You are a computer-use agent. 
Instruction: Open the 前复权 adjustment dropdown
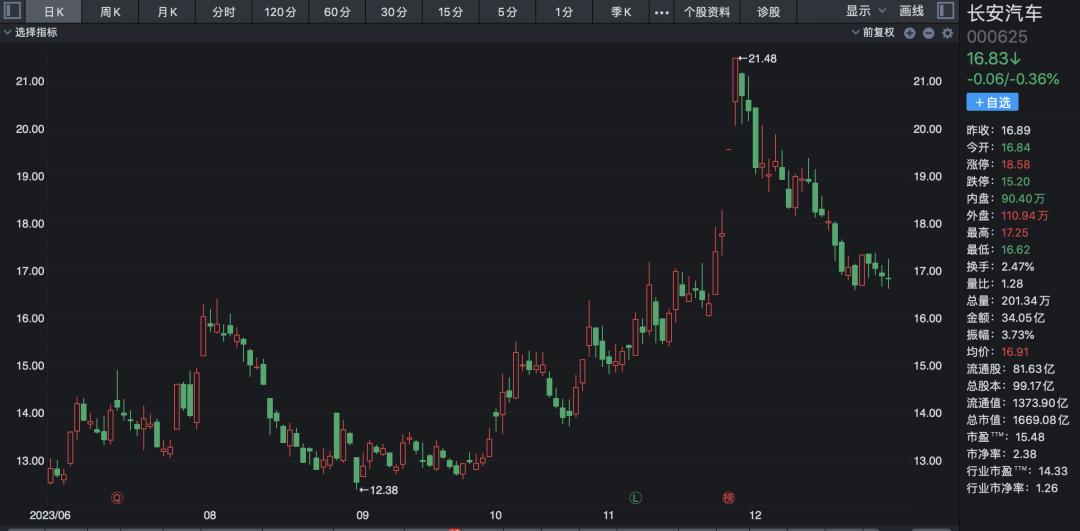[x=876, y=33]
